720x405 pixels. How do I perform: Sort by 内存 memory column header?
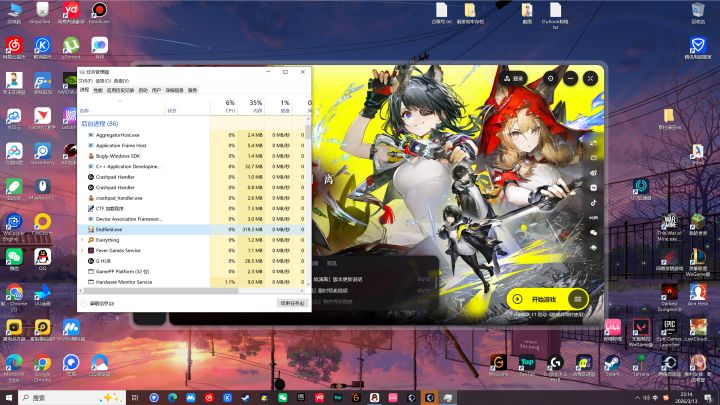point(251,106)
